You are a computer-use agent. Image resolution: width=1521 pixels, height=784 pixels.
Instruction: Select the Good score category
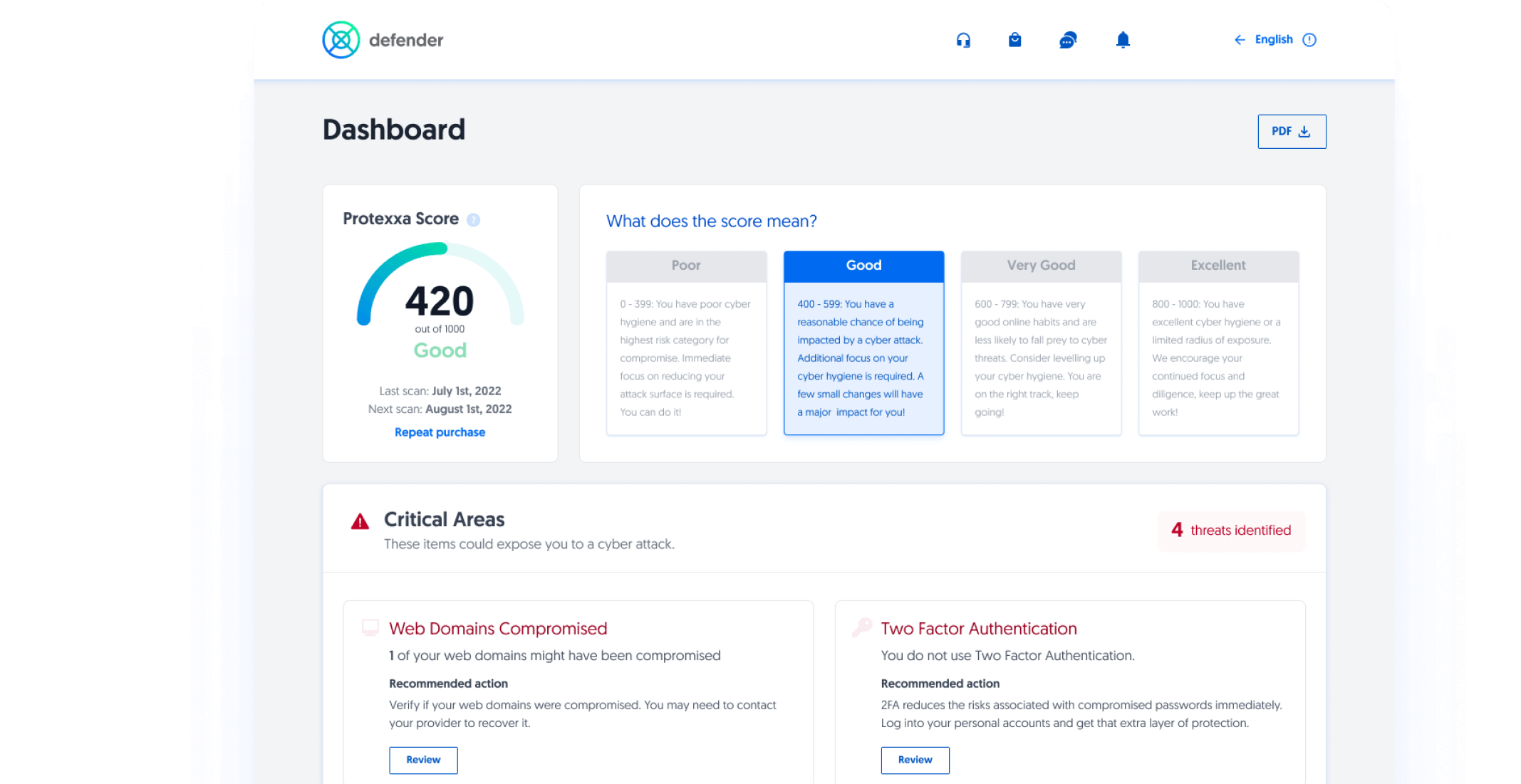coord(862,265)
